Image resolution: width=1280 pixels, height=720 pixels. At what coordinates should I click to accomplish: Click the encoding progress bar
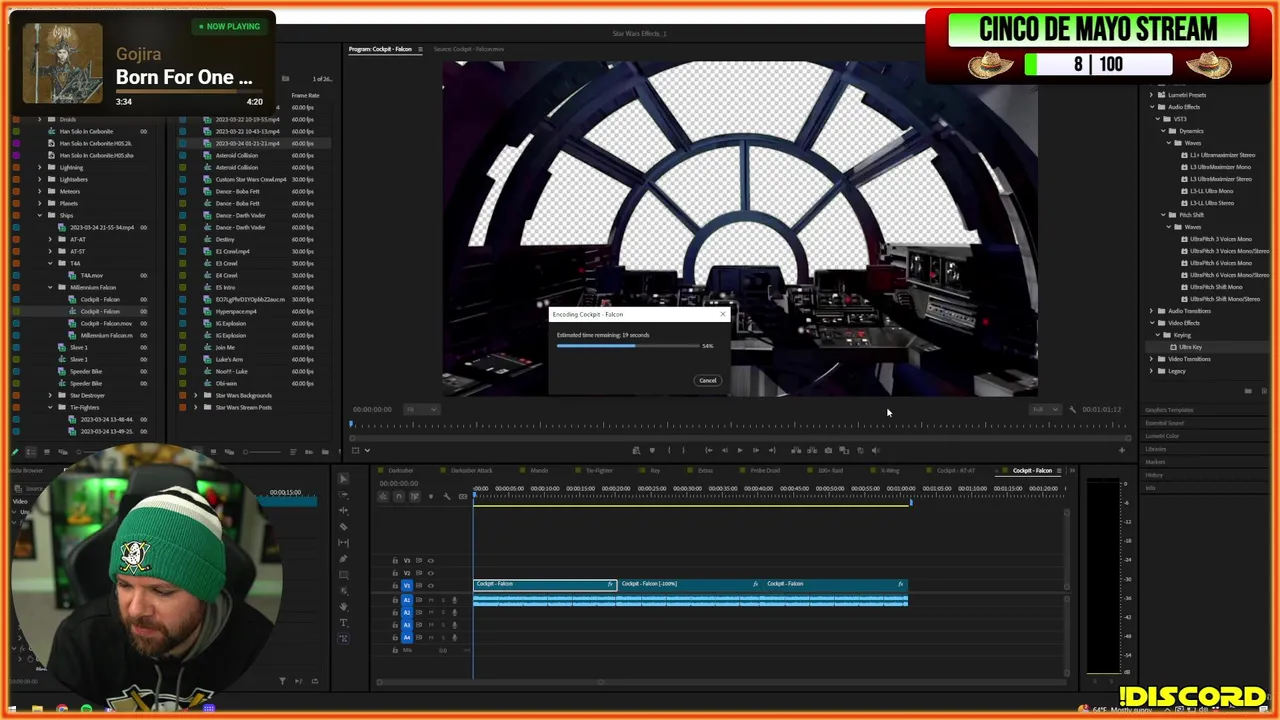tap(628, 346)
